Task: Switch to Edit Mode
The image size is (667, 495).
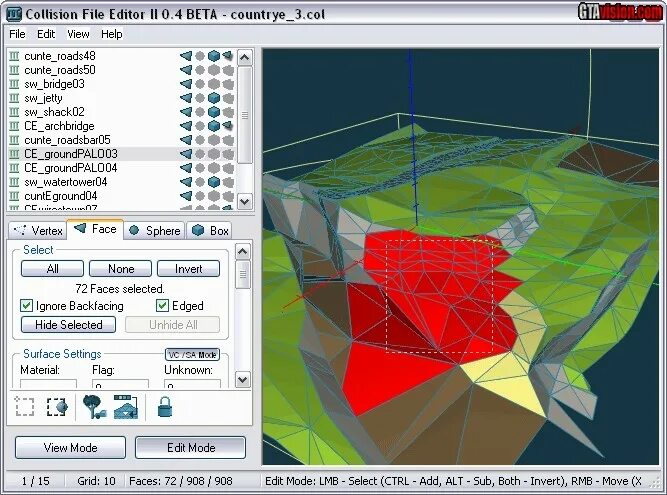Action: click(191, 447)
